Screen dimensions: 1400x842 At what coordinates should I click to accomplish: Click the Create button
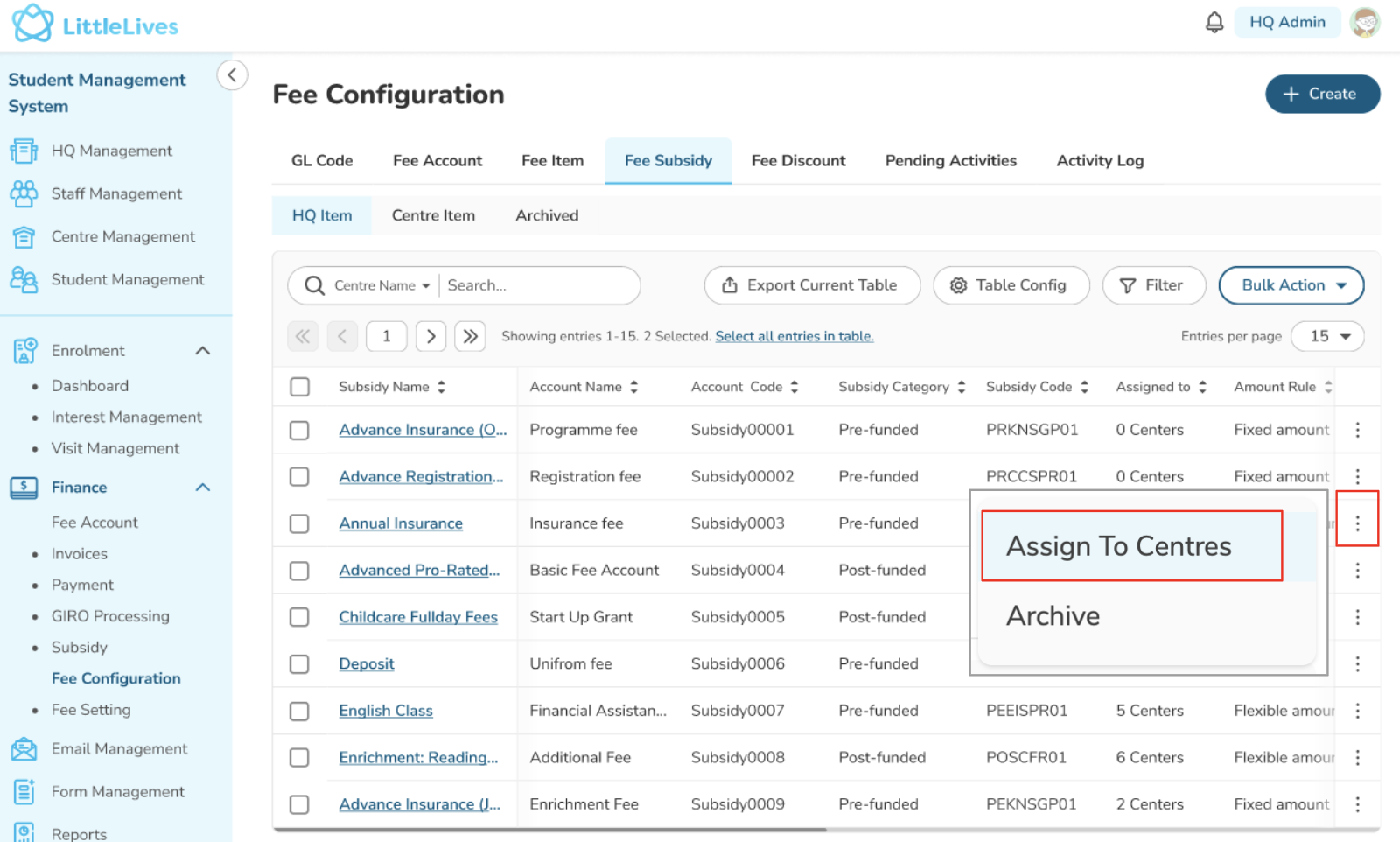click(x=1321, y=95)
